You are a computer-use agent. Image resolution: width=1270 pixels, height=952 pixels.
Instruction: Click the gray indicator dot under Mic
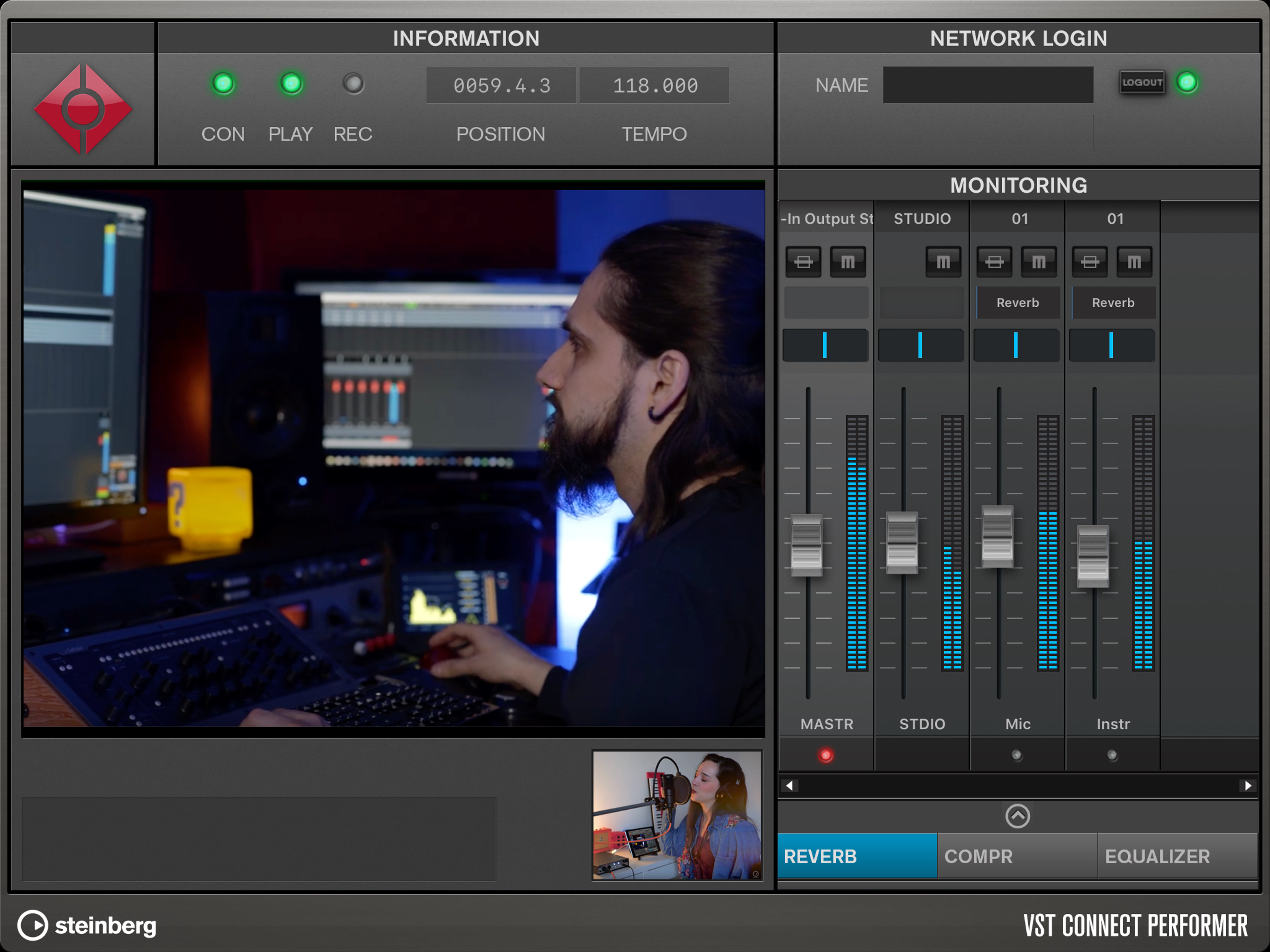pos(1017,755)
